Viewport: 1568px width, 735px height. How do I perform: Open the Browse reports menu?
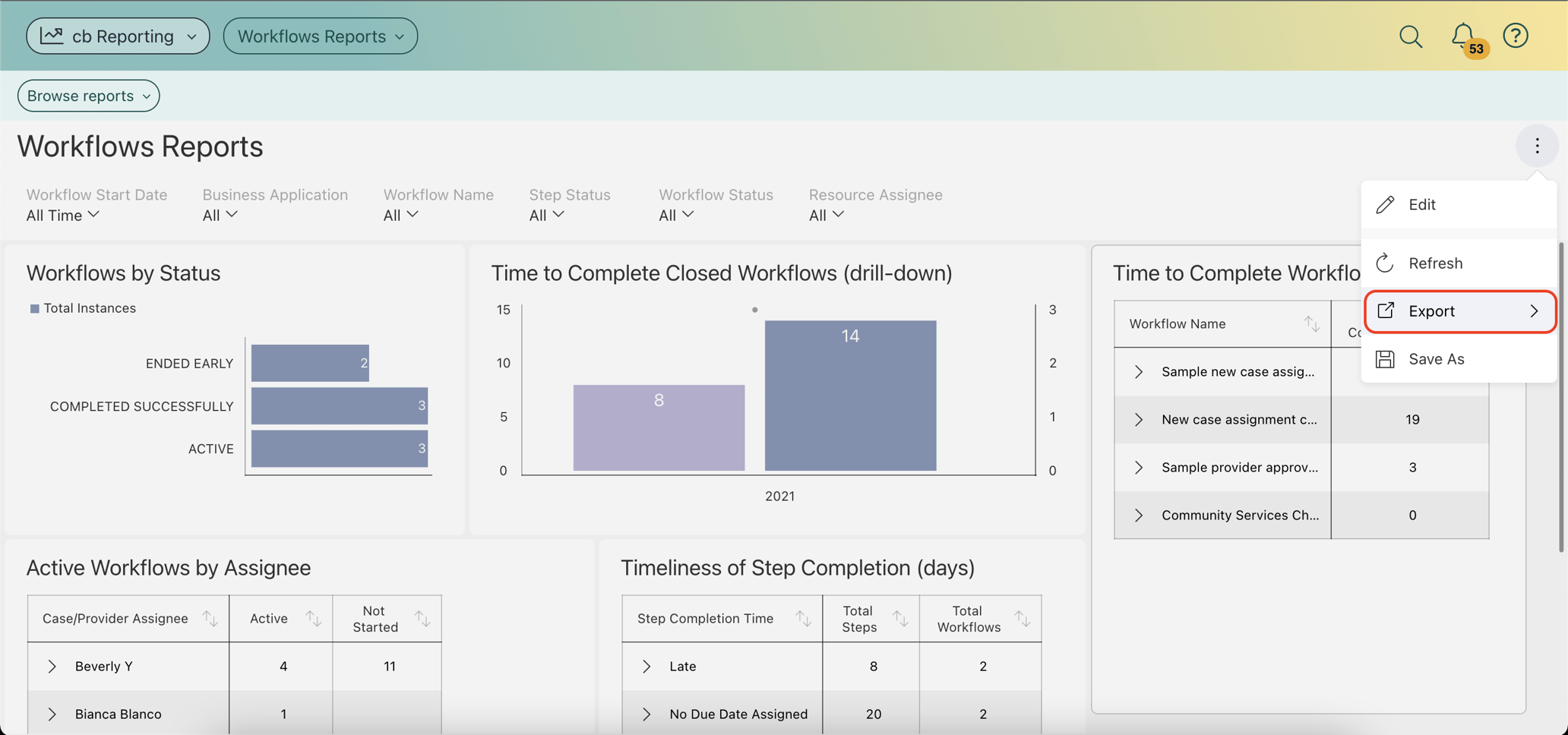click(87, 96)
